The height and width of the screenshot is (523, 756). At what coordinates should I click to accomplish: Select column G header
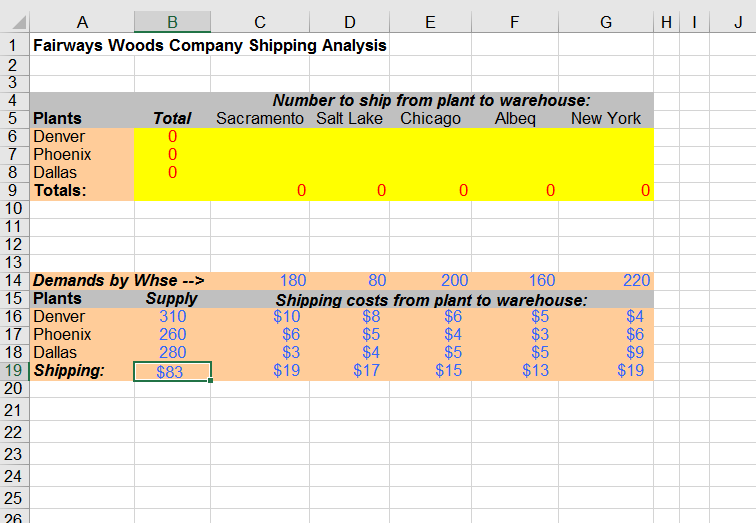coord(606,22)
